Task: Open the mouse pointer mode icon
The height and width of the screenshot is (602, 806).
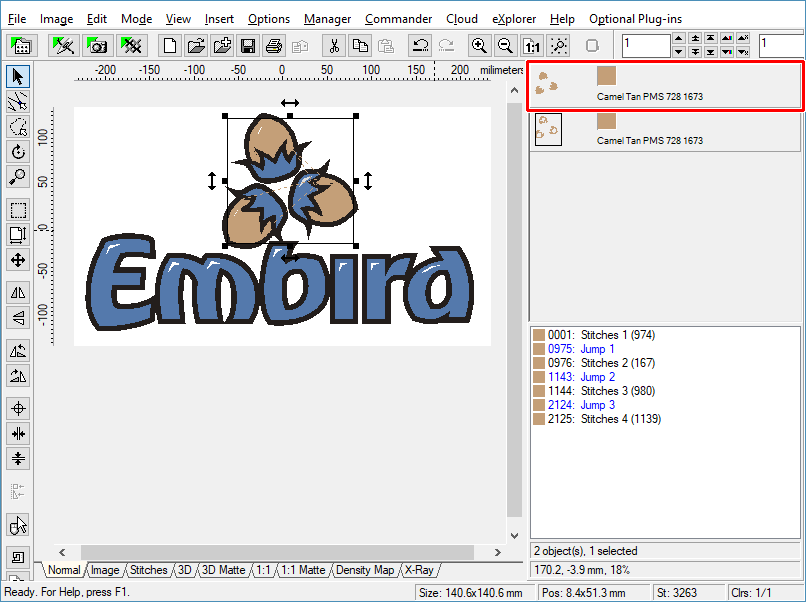Action: click(x=18, y=525)
